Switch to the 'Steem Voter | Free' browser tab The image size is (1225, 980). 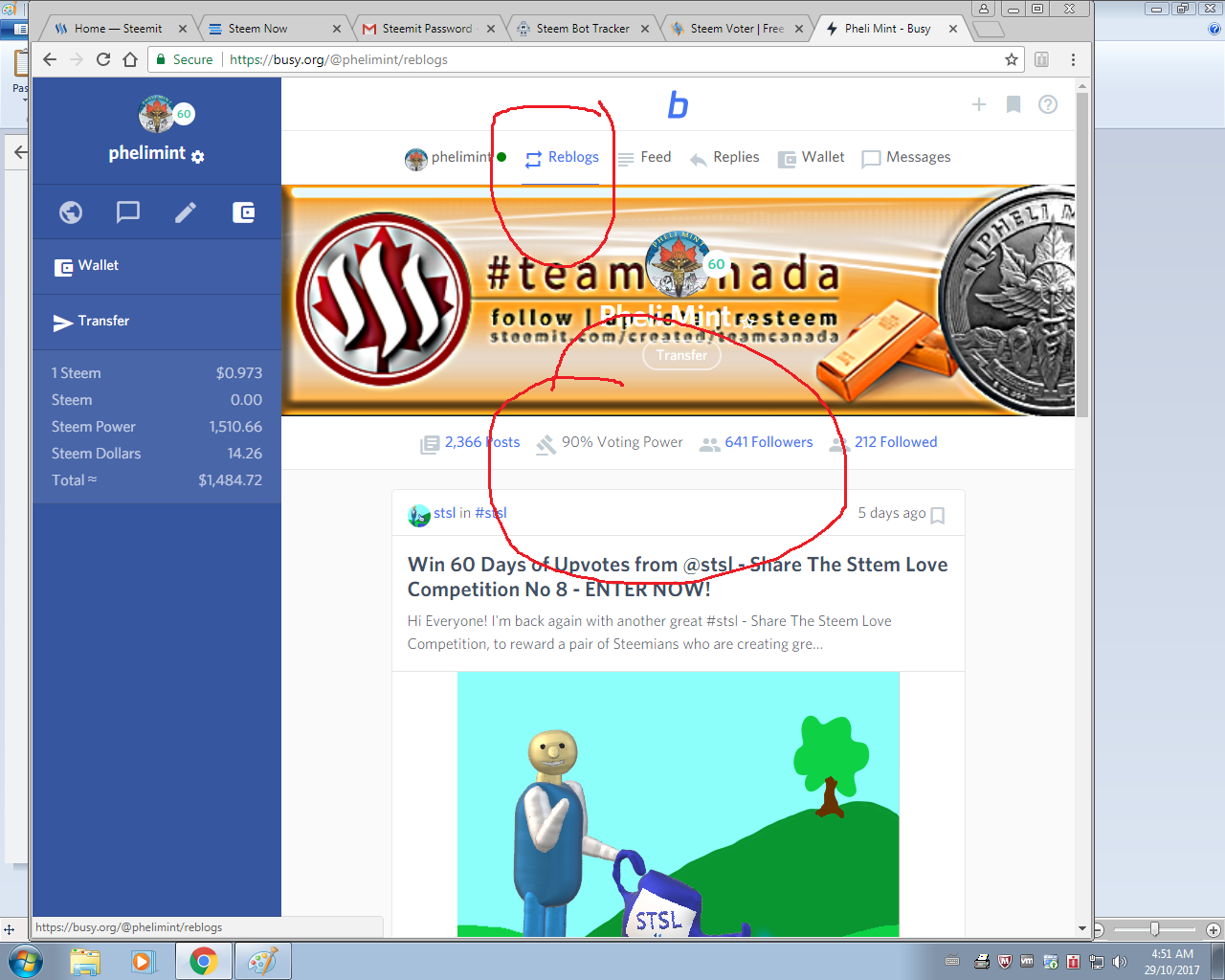click(x=737, y=29)
